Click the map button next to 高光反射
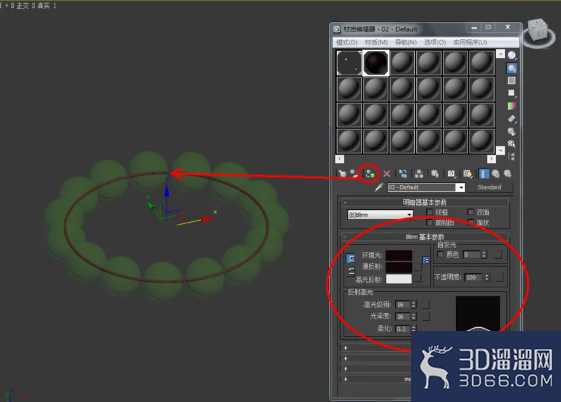 click(x=417, y=278)
